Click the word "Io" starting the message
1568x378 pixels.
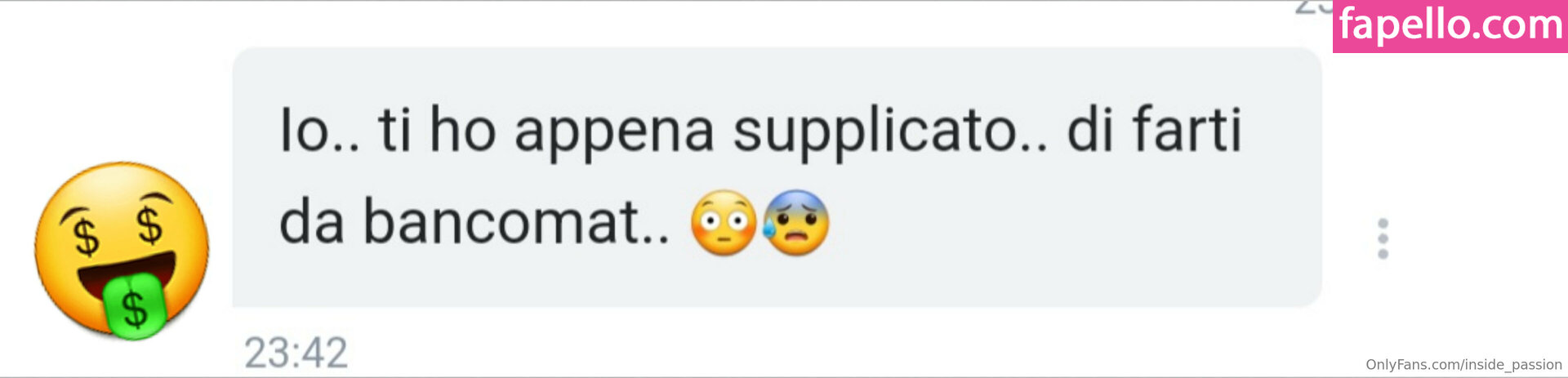click(x=304, y=131)
